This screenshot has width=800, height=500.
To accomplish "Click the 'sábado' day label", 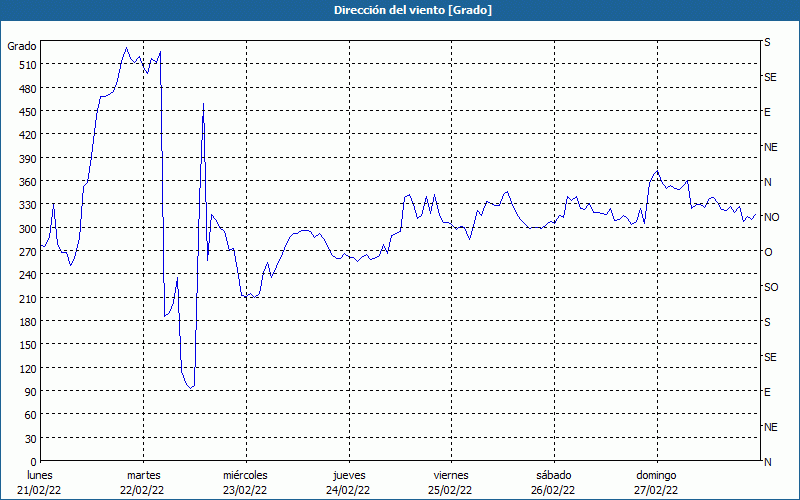I will (554, 476).
